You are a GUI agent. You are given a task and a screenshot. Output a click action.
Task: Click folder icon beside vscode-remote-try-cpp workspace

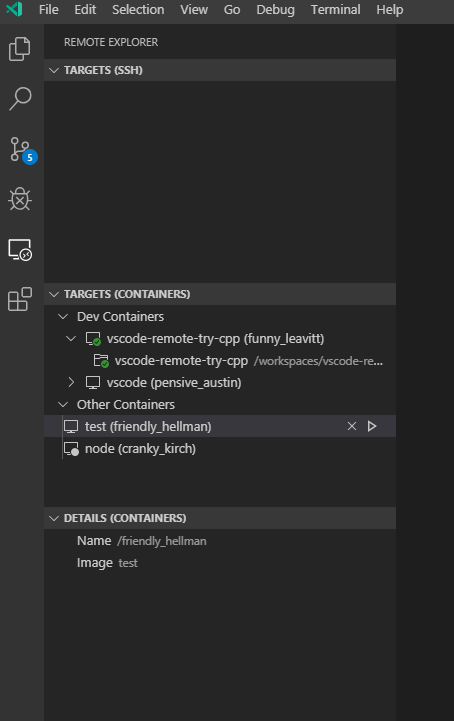101,360
